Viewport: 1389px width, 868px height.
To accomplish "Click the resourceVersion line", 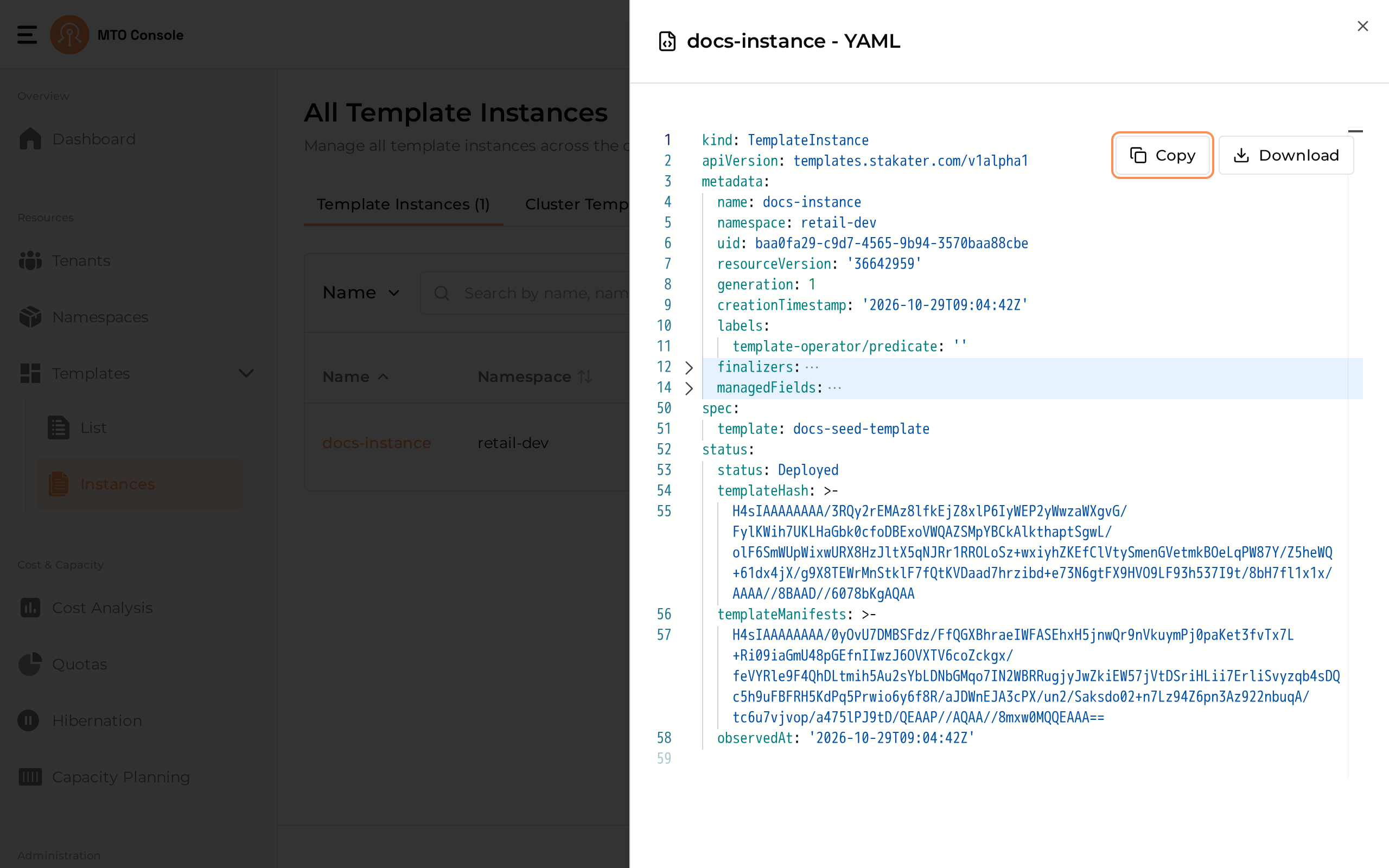I will (x=818, y=264).
